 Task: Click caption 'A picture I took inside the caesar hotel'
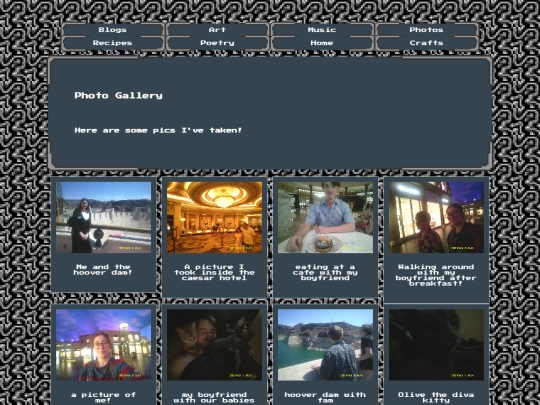[x=214, y=272]
